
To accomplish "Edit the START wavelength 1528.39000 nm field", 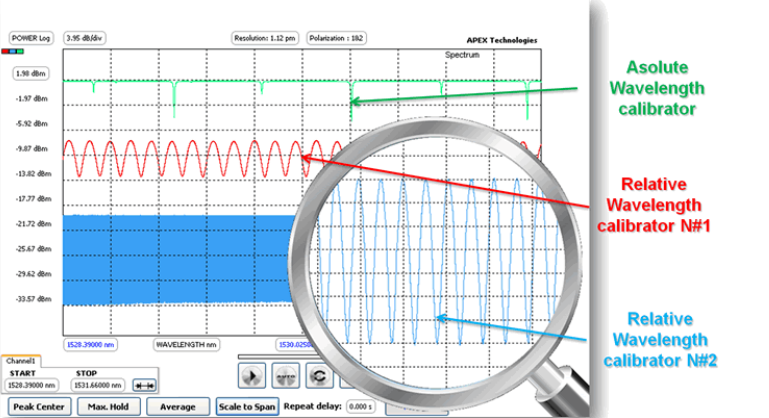I will pos(31,385).
